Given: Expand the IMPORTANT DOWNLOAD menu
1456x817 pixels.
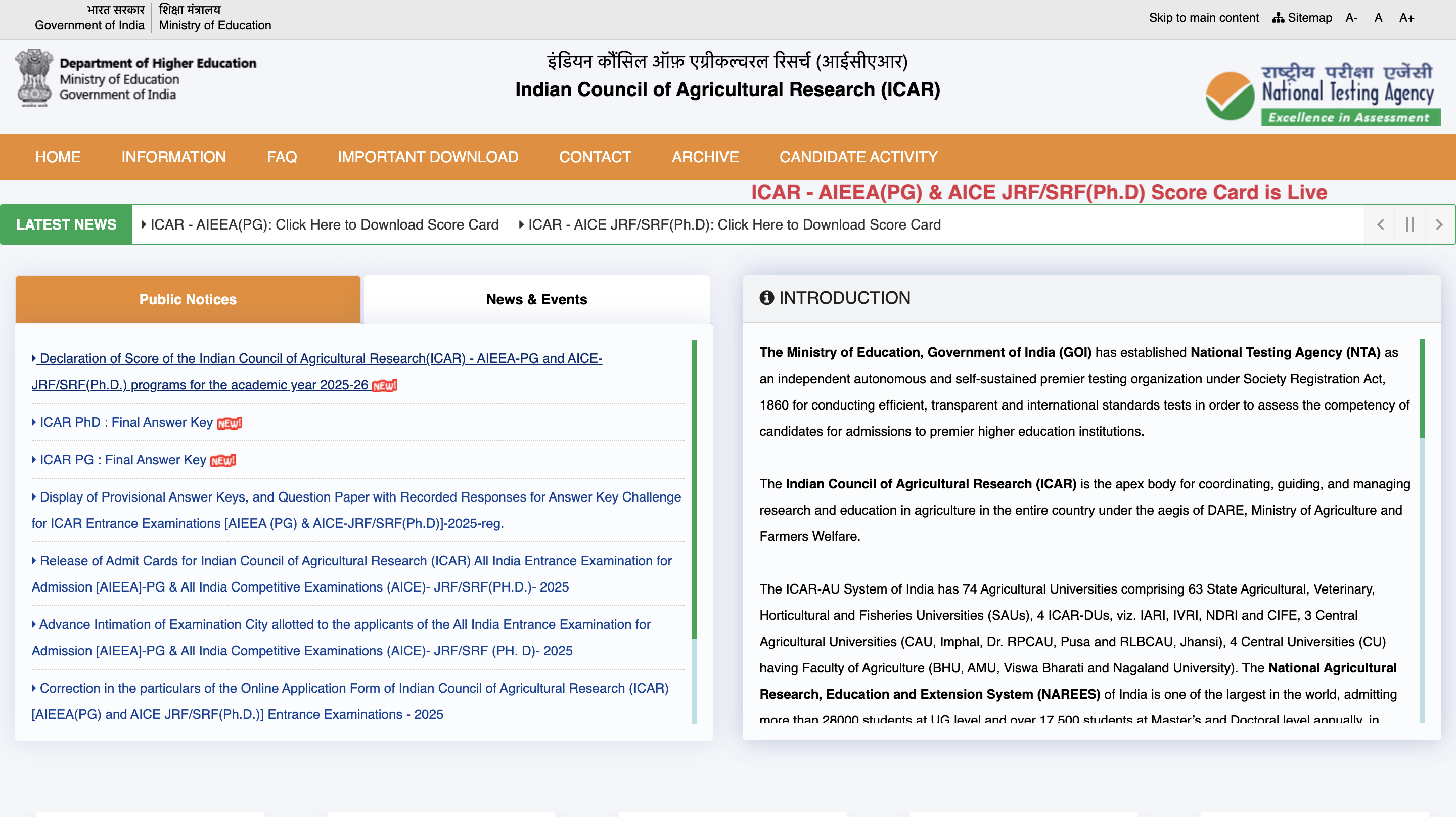Looking at the screenshot, I should point(427,157).
